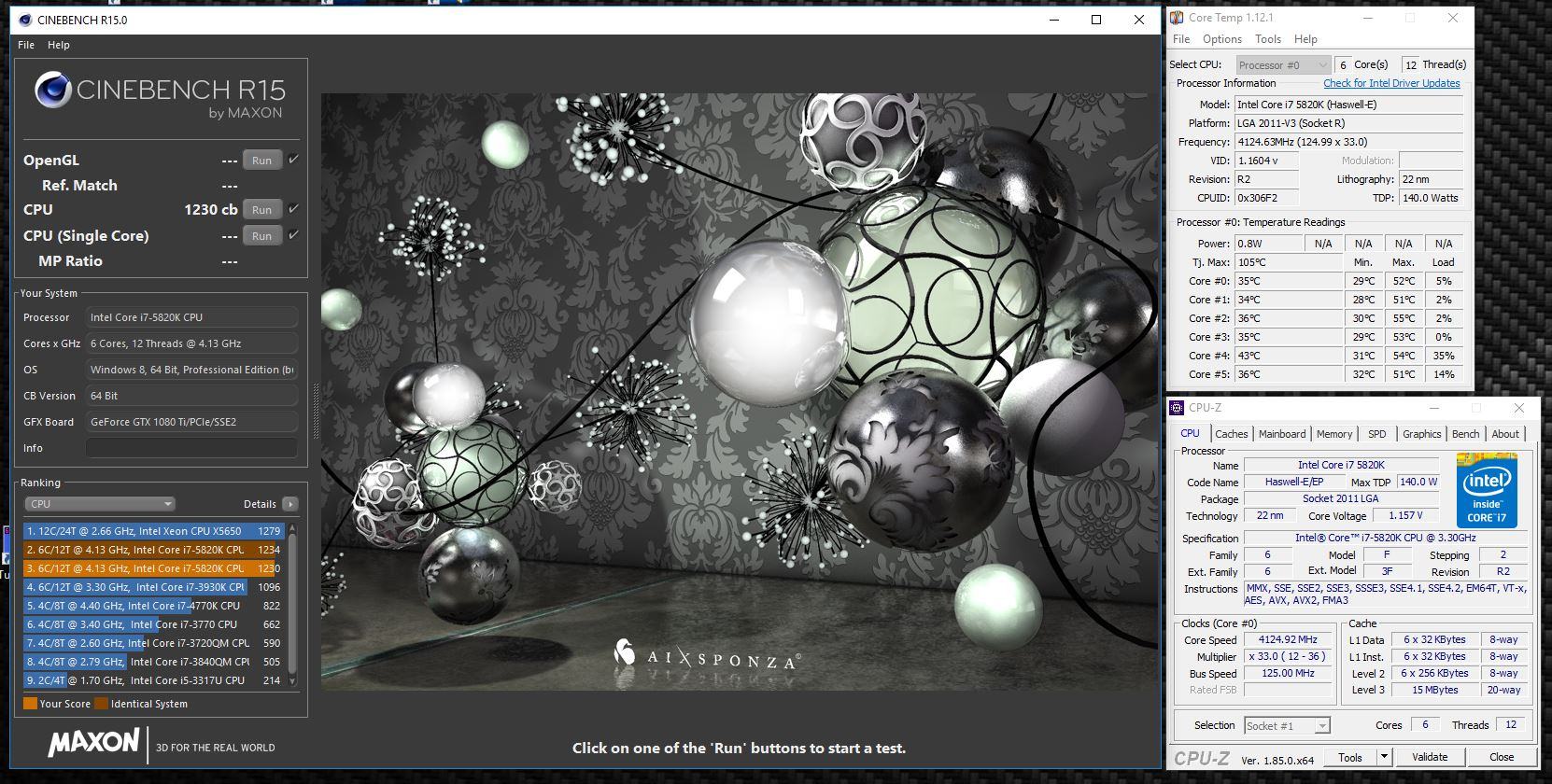Toggle the OpenGL test checkbox

[293, 160]
